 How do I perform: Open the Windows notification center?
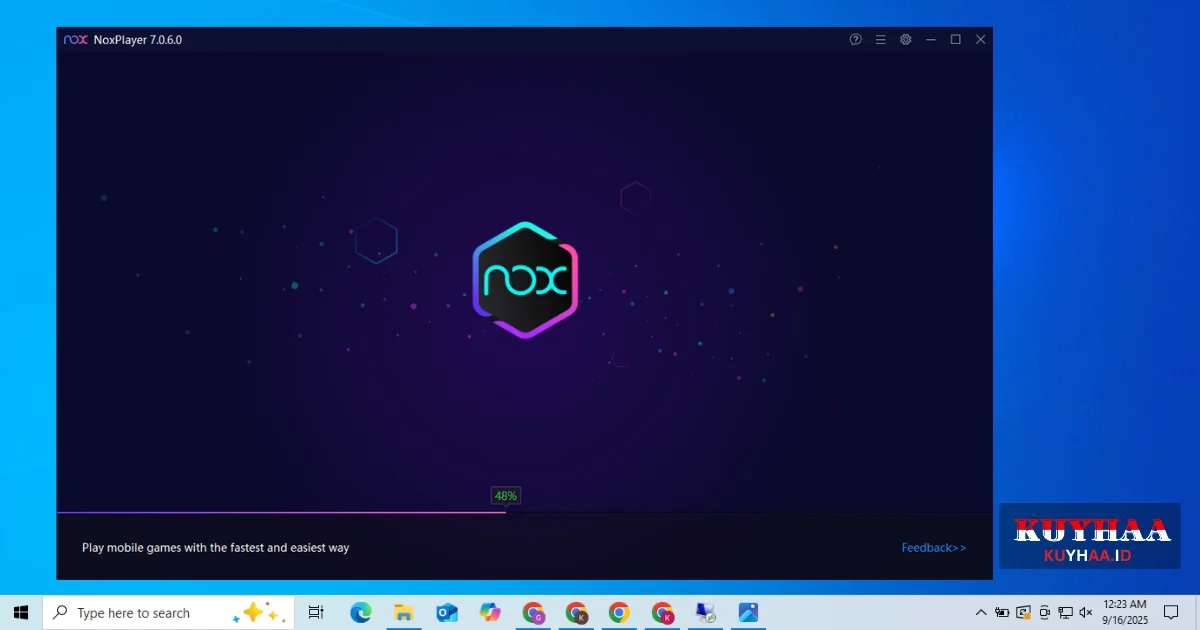coord(1171,612)
